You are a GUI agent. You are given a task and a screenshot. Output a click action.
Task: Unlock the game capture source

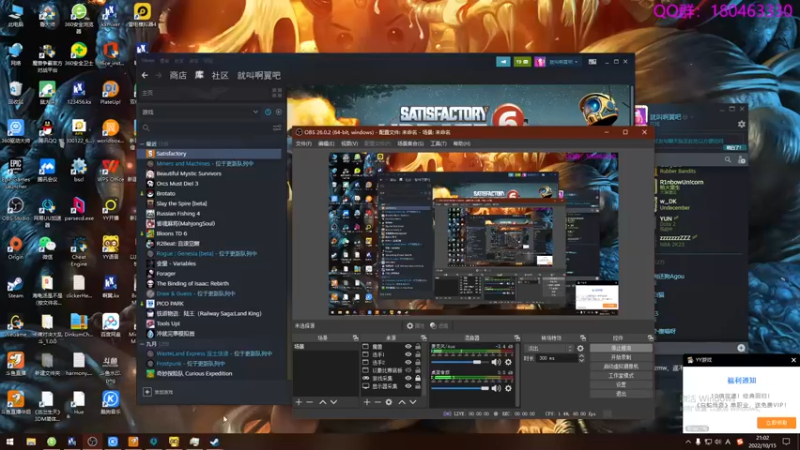coord(418,378)
